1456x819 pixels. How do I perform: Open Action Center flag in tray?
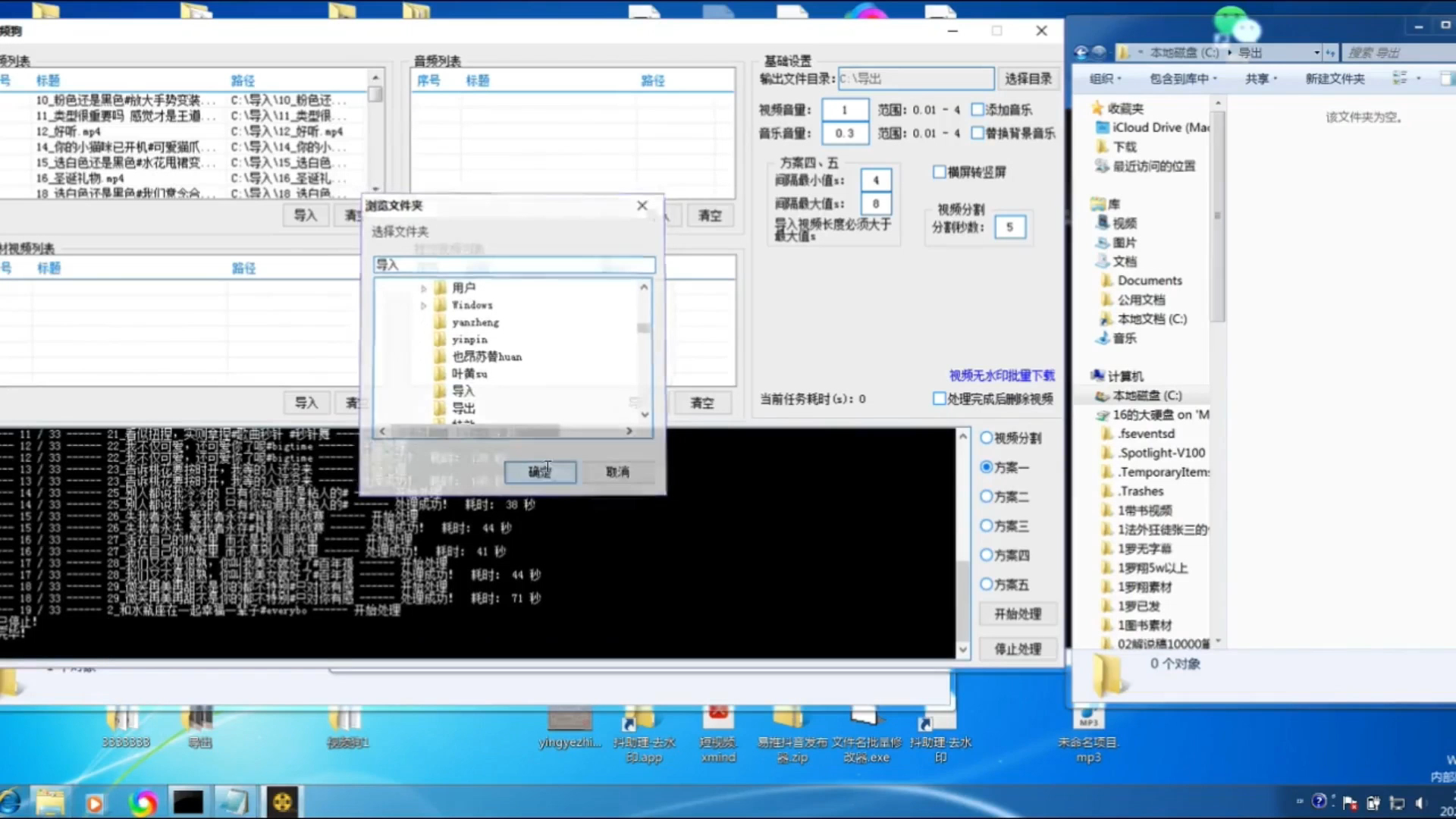tap(1350, 802)
